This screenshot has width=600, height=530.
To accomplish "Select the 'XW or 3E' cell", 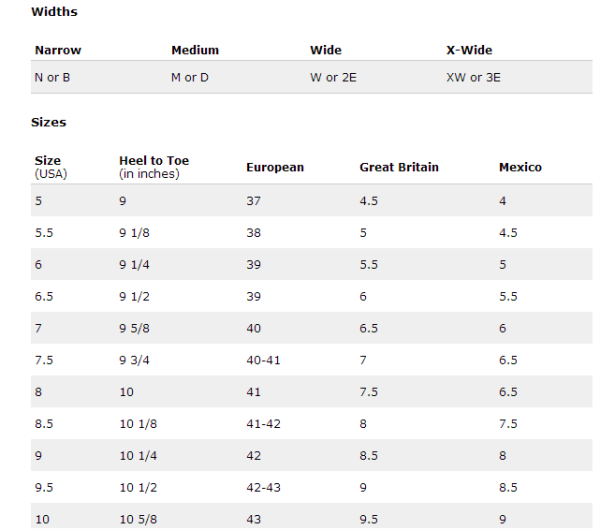I will click(473, 78).
